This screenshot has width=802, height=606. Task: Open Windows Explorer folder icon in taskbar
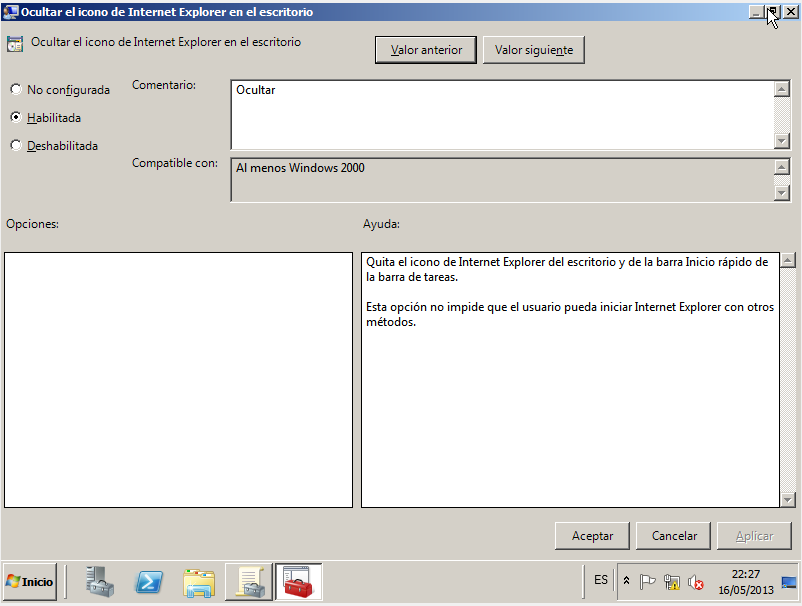[x=199, y=581]
